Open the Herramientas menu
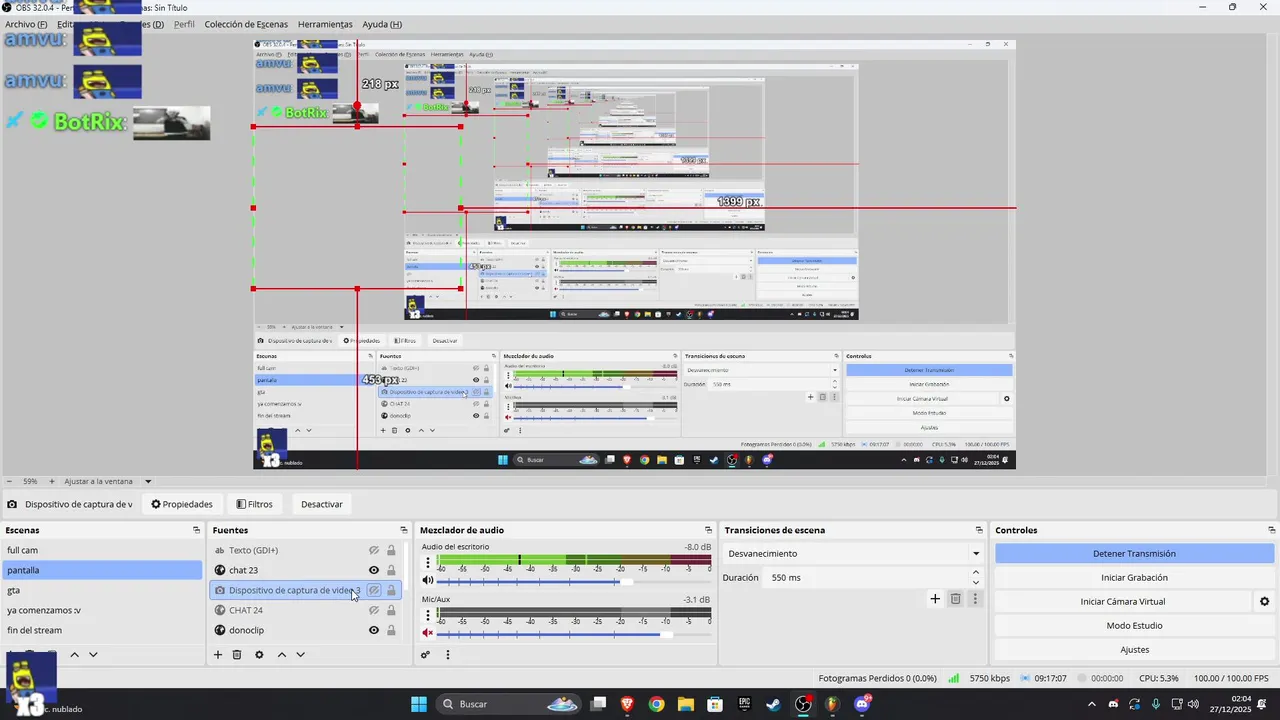 click(325, 24)
